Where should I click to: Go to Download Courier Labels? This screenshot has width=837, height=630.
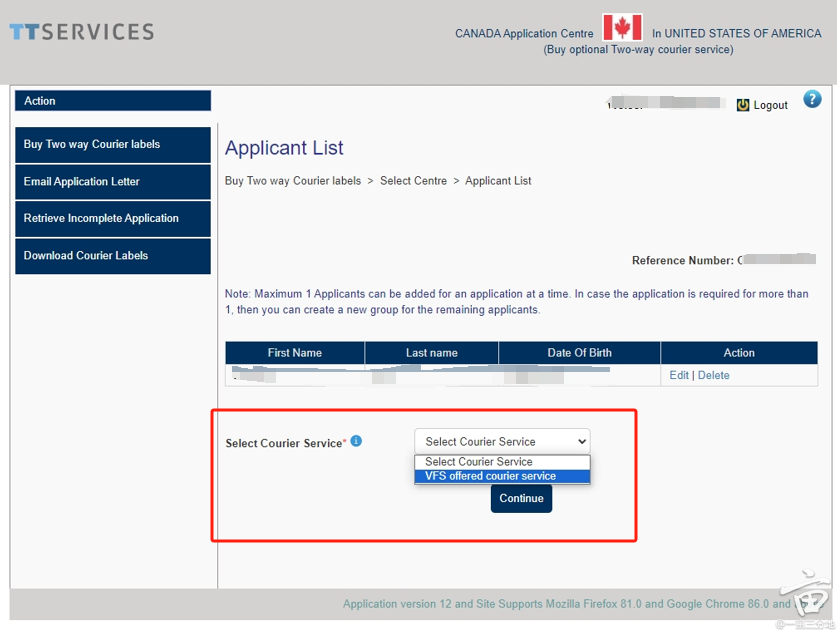coord(113,256)
